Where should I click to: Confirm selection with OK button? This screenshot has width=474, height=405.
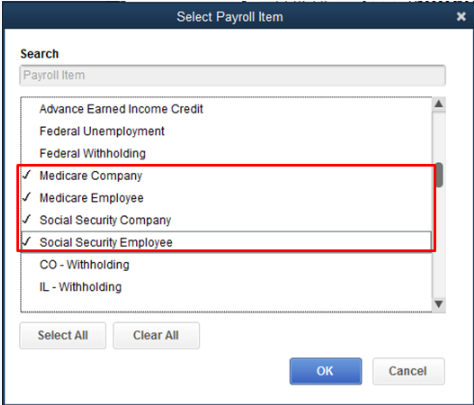(326, 371)
